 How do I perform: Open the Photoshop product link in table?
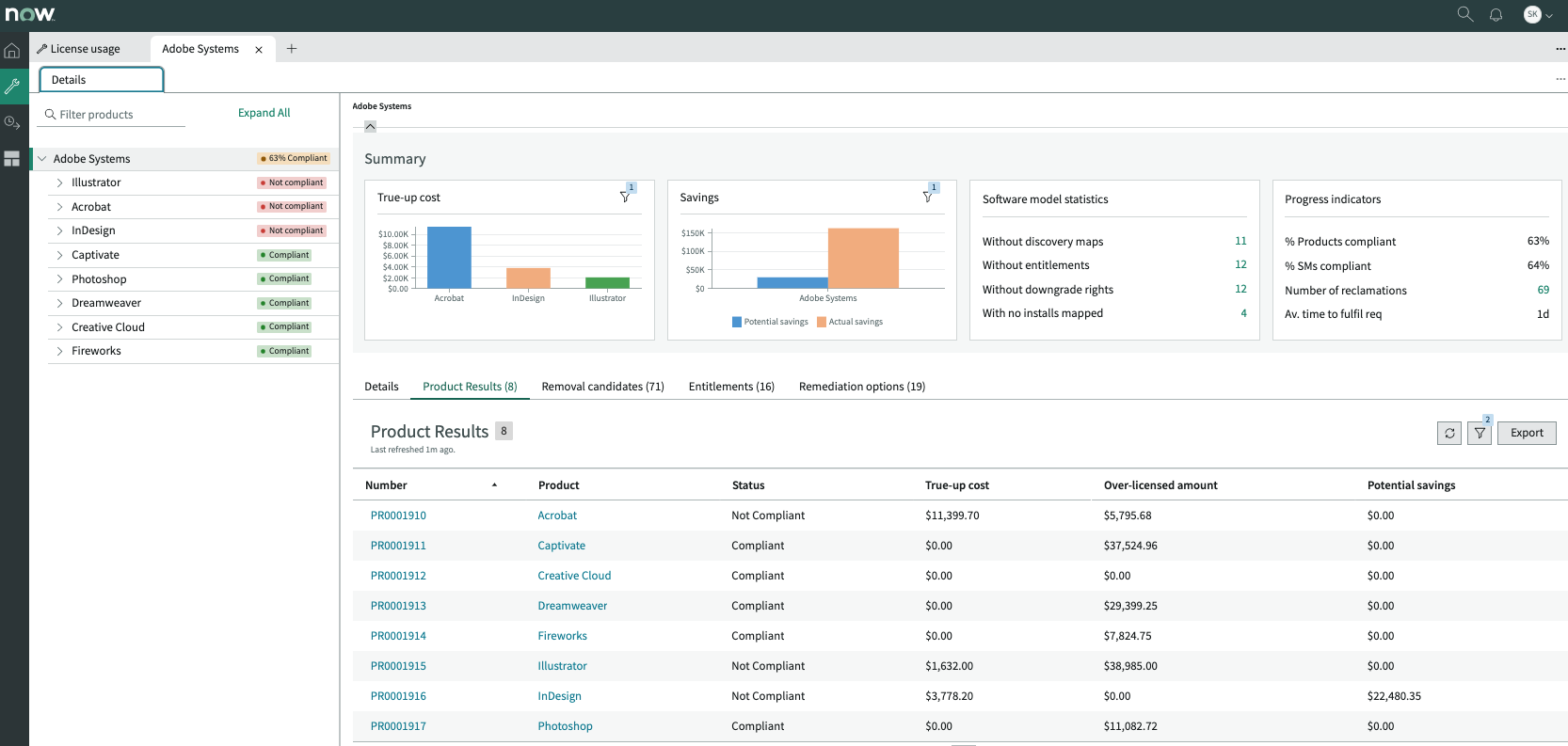(x=565, y=726)
